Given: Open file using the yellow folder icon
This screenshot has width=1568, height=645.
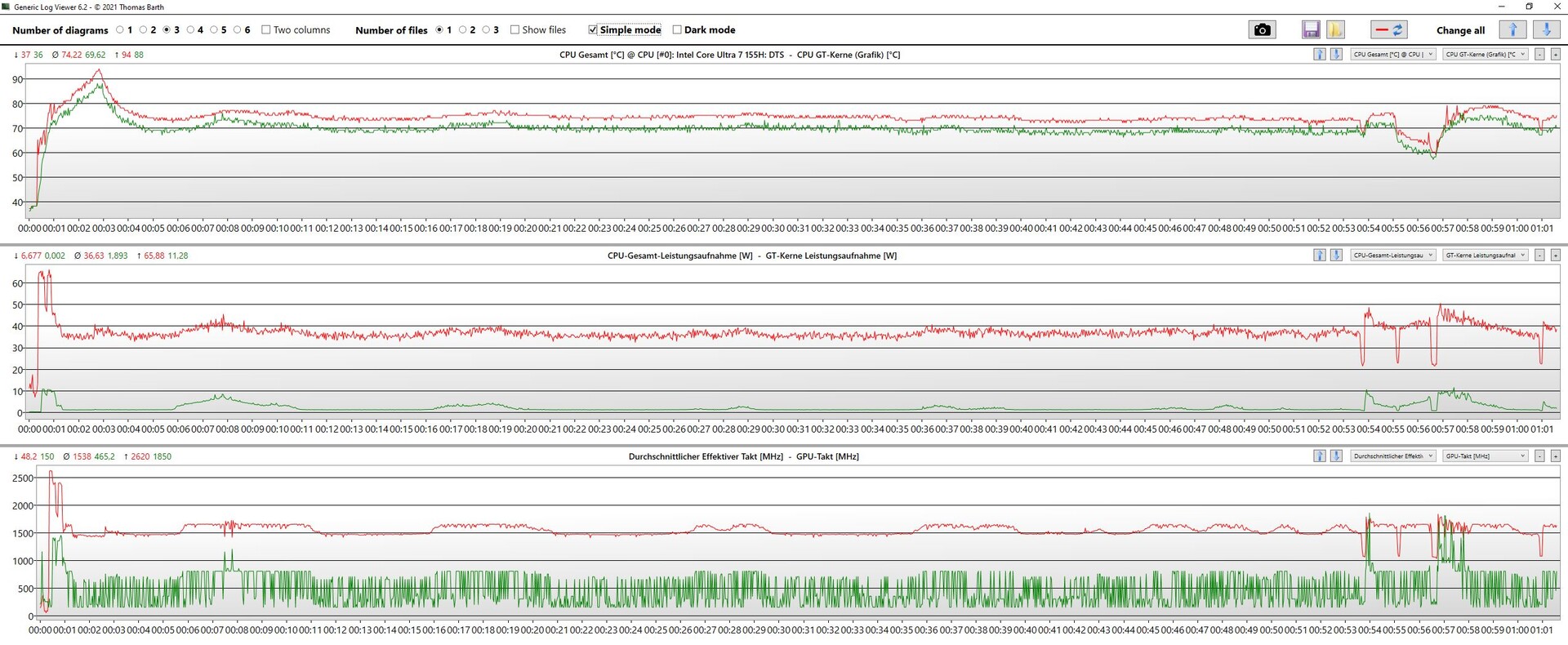Looking at the screenshot, I should [1335, 30].
